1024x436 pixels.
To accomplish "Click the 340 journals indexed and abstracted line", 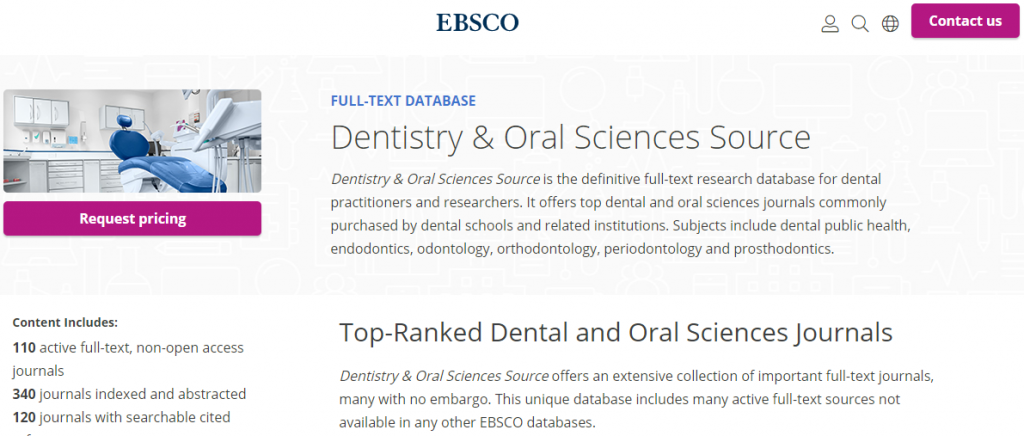I will coord(129,394).
